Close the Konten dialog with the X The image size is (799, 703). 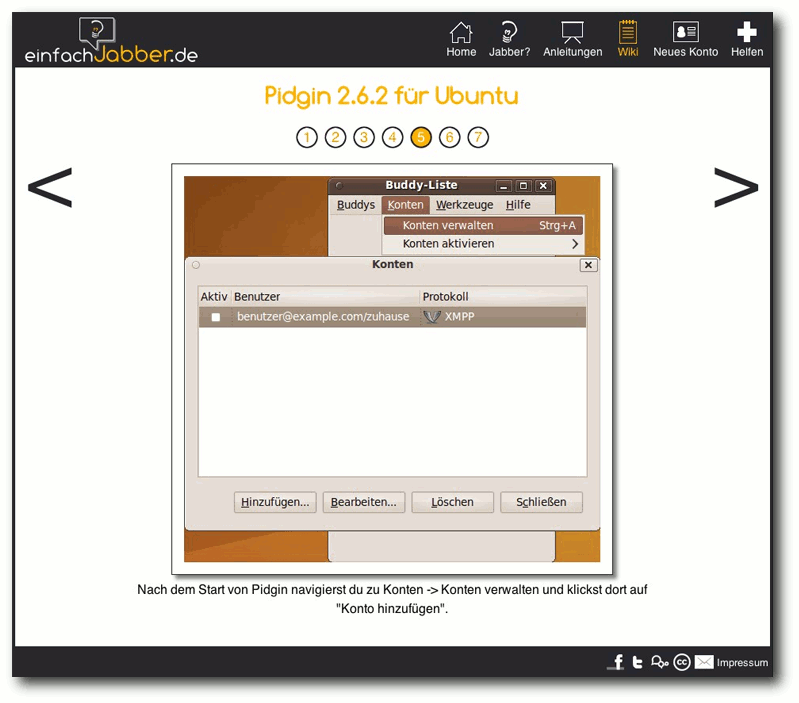point(589,265)
